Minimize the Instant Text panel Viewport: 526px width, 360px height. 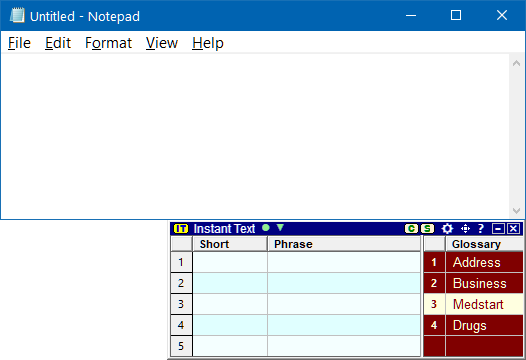pos(498,228)
